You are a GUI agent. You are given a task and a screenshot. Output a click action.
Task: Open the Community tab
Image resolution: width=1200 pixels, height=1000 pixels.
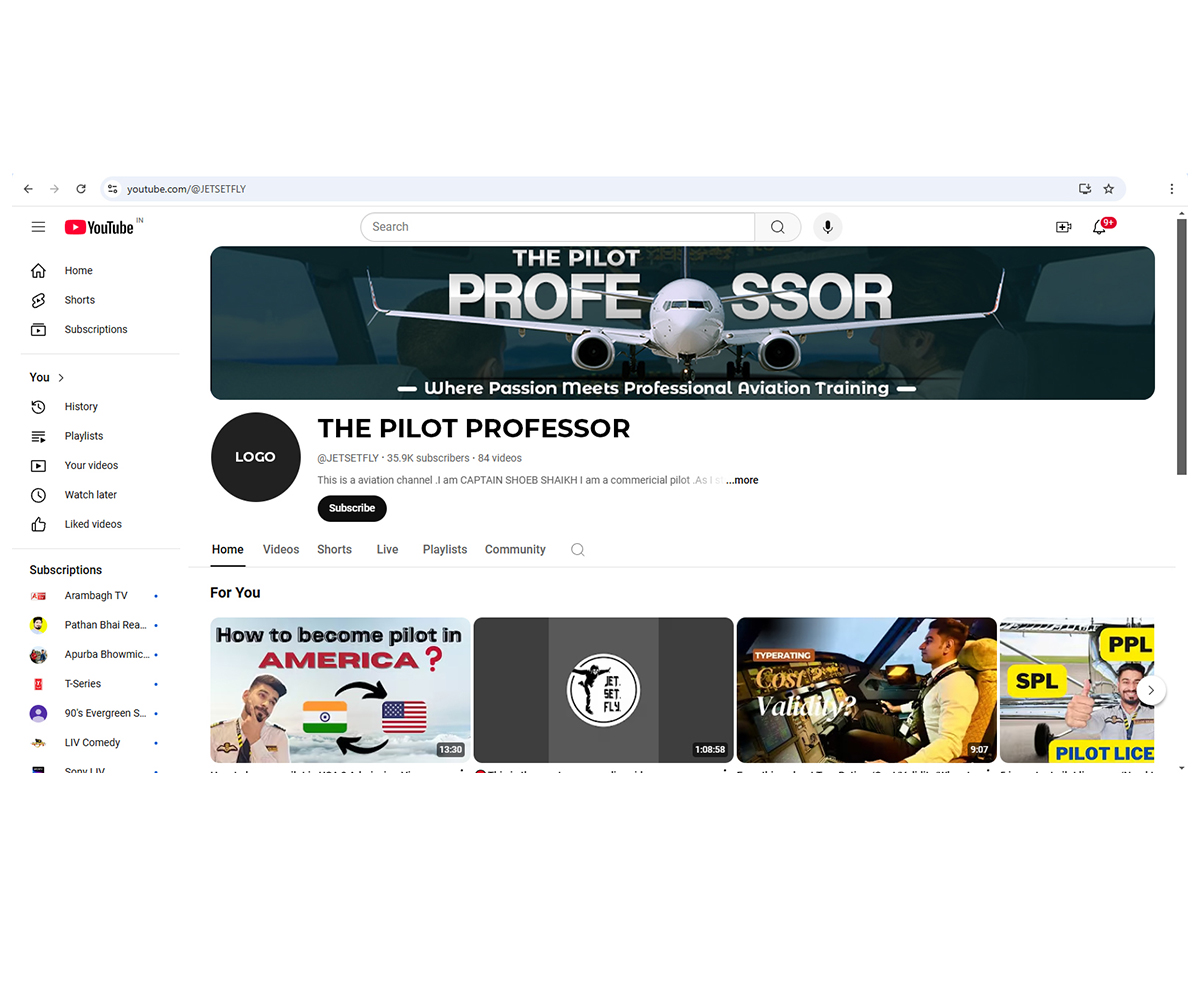pos(515,549)
